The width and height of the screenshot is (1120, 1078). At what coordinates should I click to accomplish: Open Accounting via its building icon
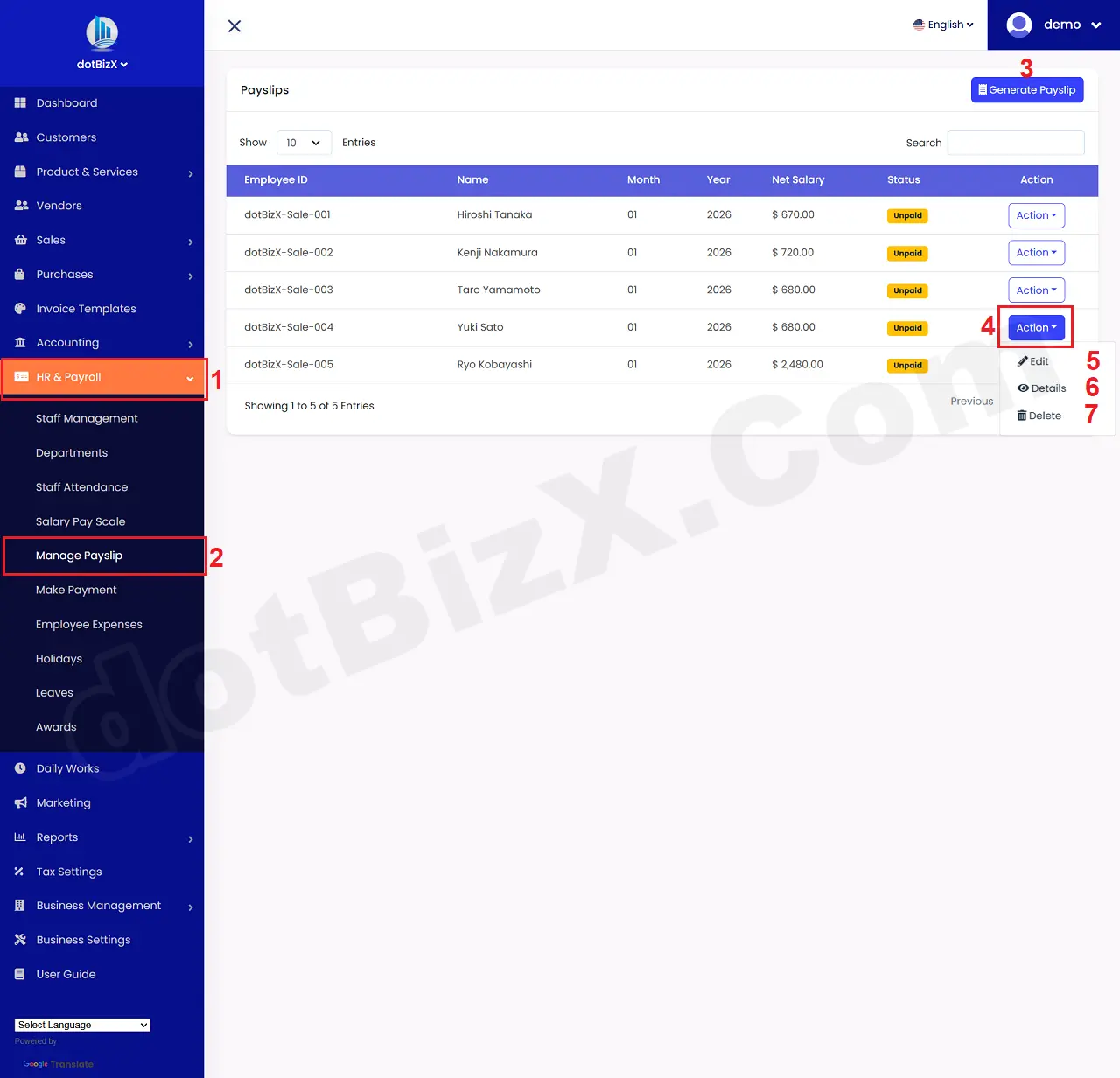pos(20,343)
